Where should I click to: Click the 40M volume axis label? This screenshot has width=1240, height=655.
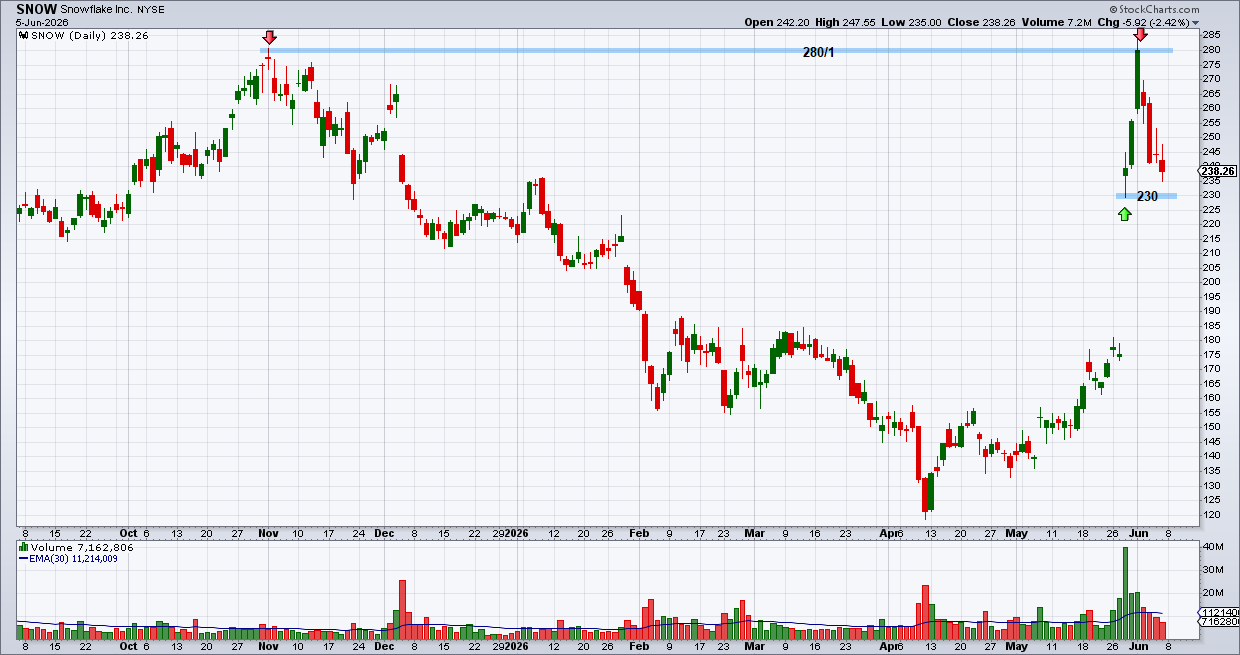pos(1212,547)
